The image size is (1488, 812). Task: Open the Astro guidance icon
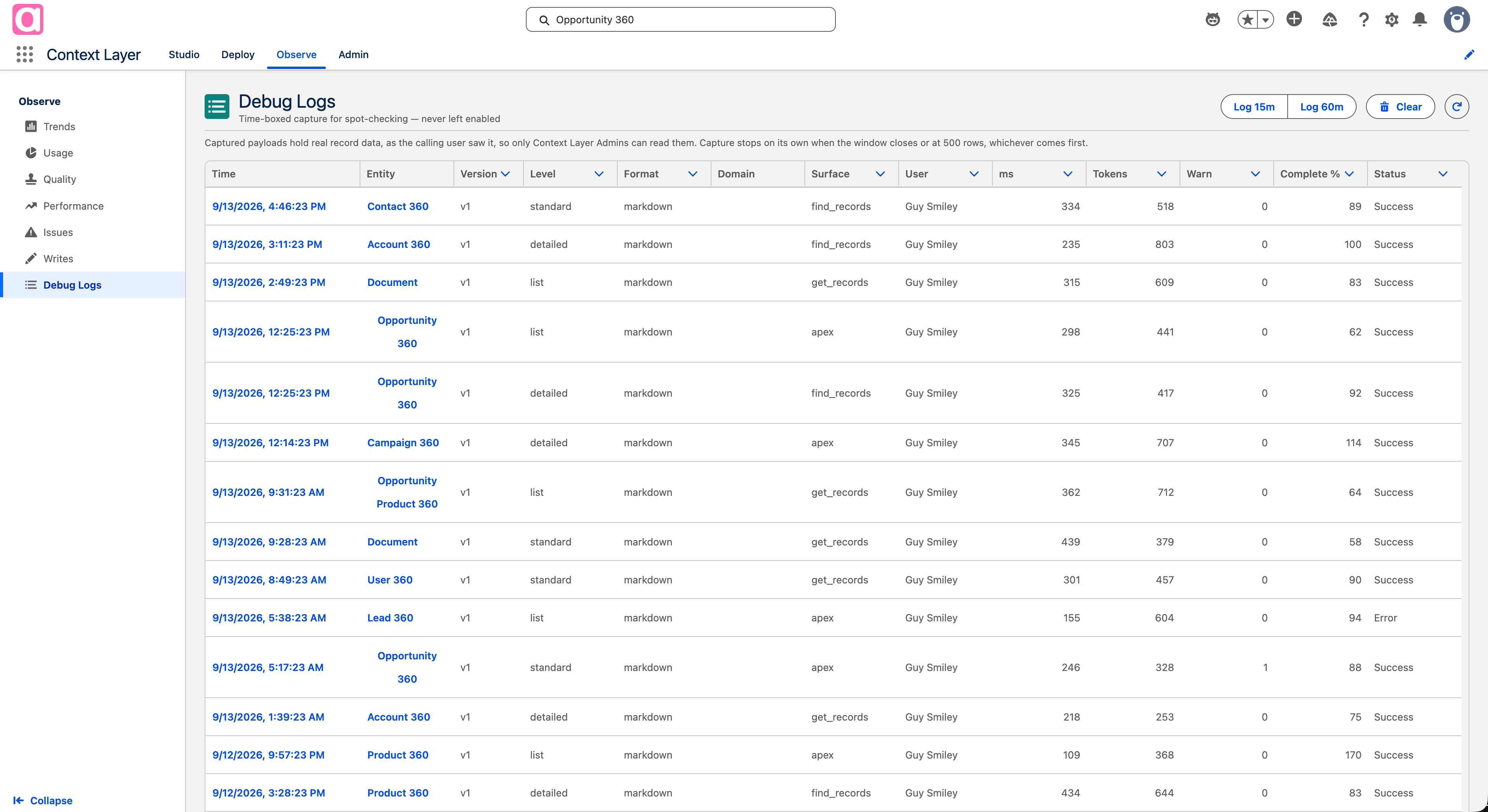[1212, 20]
